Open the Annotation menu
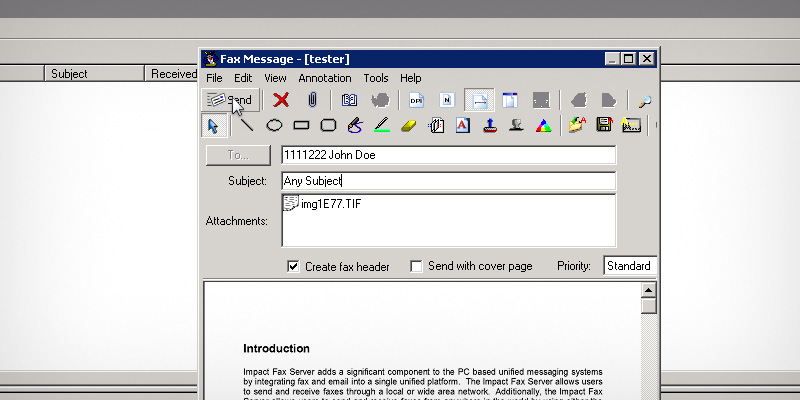This screenshot has width=800, height=400. (x=324, y=78)
